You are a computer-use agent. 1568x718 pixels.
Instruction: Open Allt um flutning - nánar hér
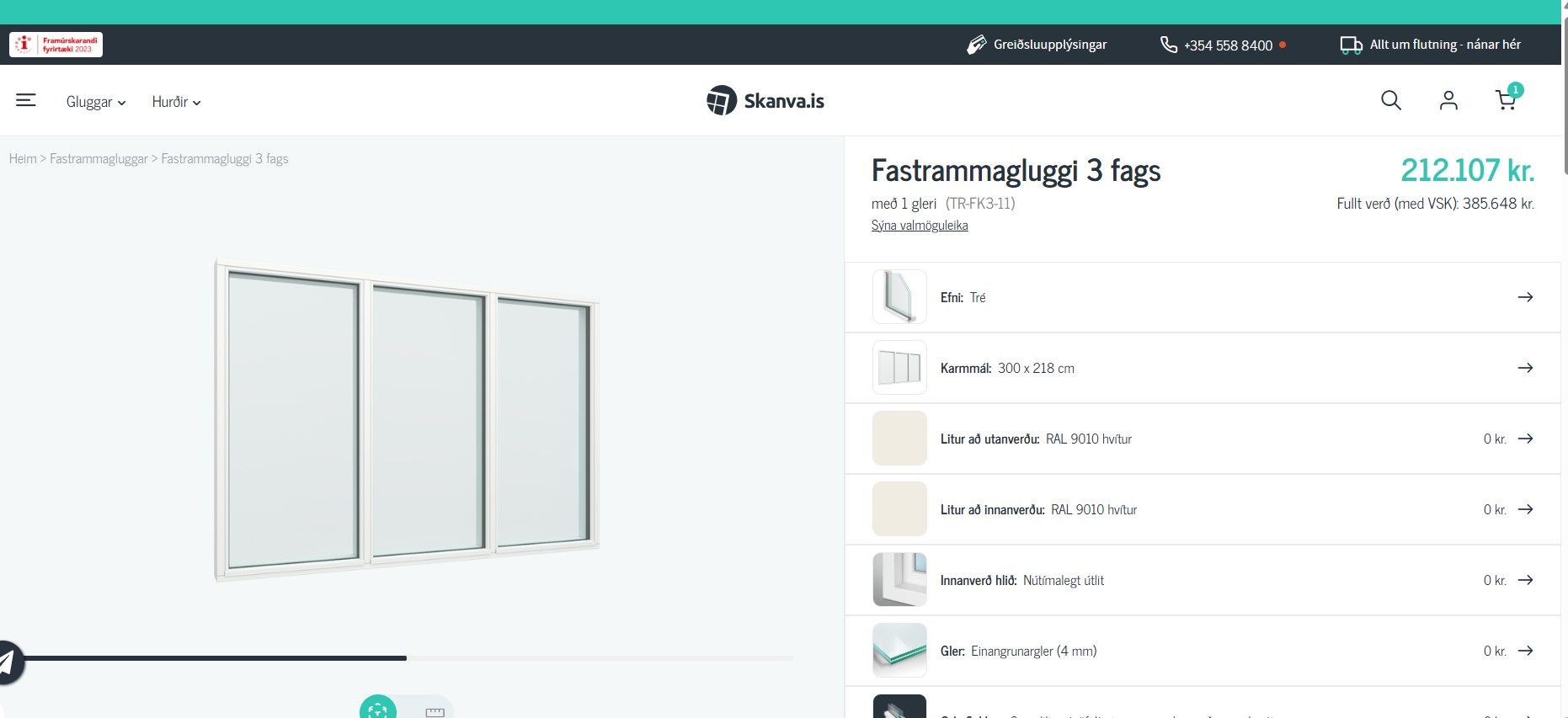click(x=1445, y=45)
